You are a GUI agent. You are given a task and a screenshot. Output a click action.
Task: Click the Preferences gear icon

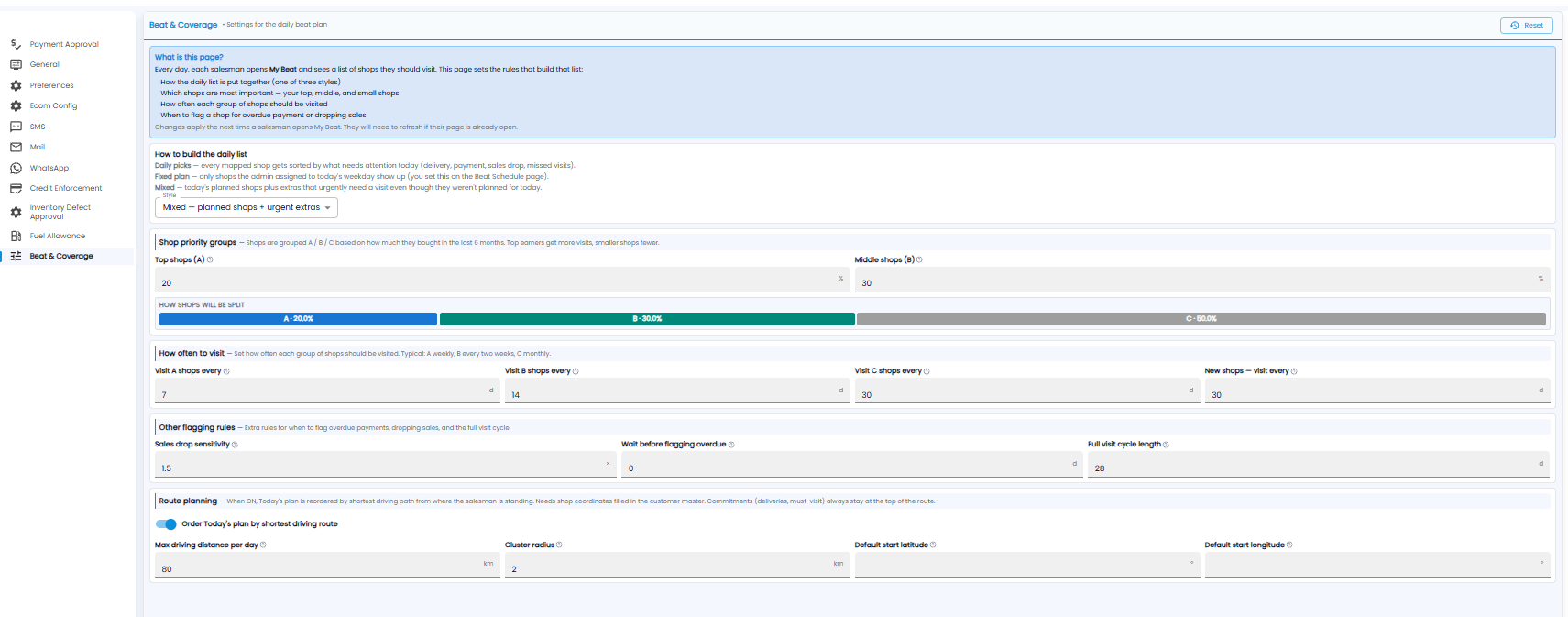(16, 85)
